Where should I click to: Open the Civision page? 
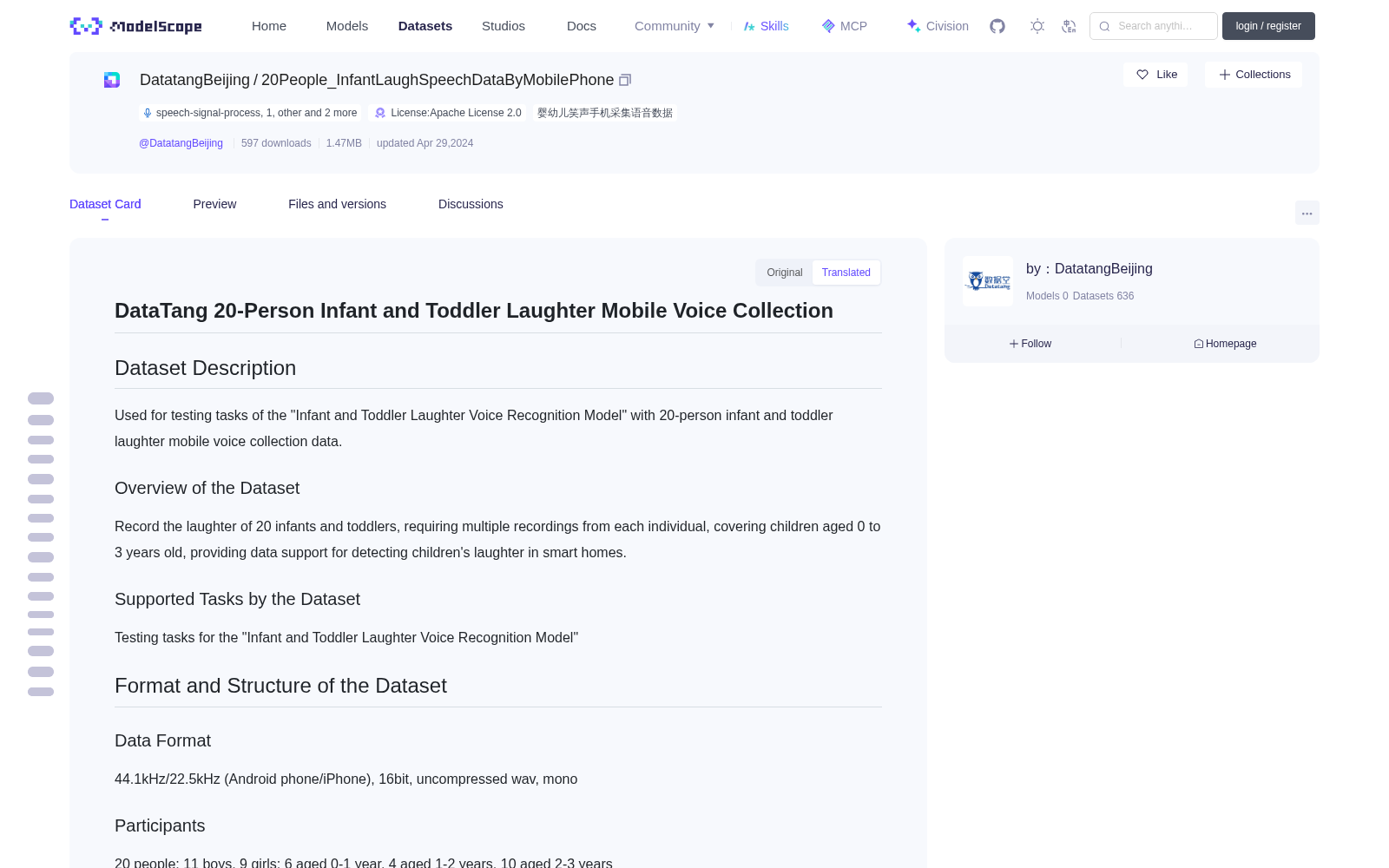(x=938, y=26)
